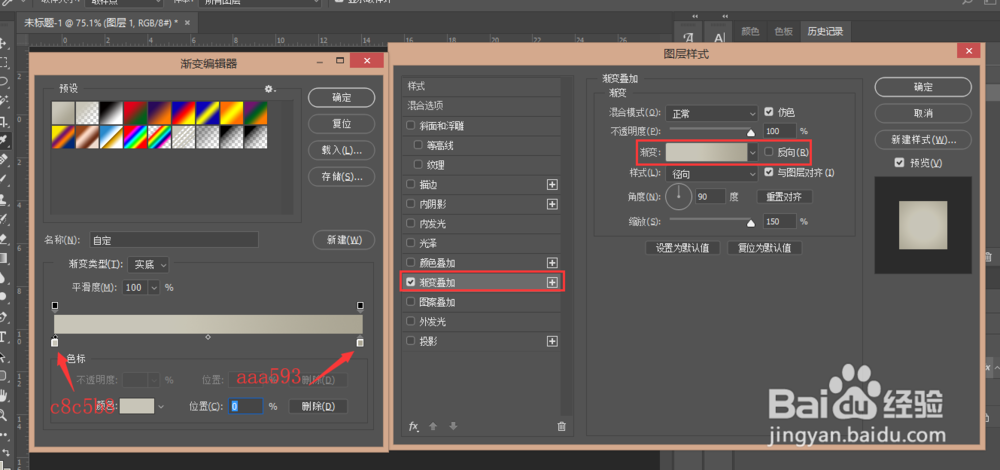Click the rainbow gradient preset thumbnail
The width and height of the screenshot is (1000, 470).
point(135,135)
